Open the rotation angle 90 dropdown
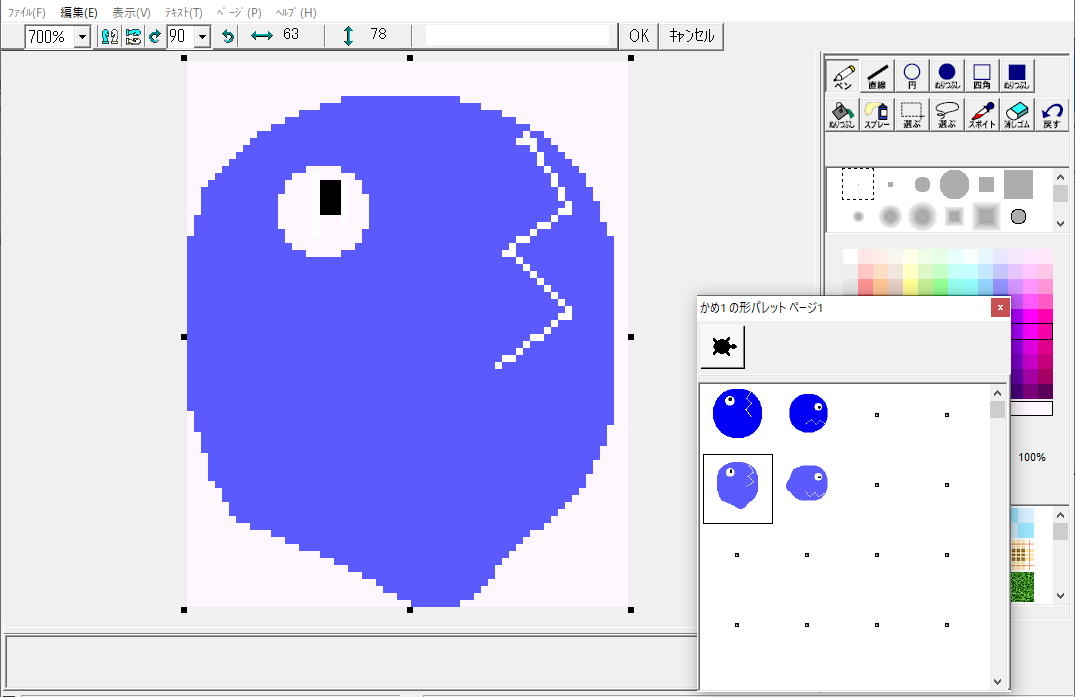 pos(202,36)
